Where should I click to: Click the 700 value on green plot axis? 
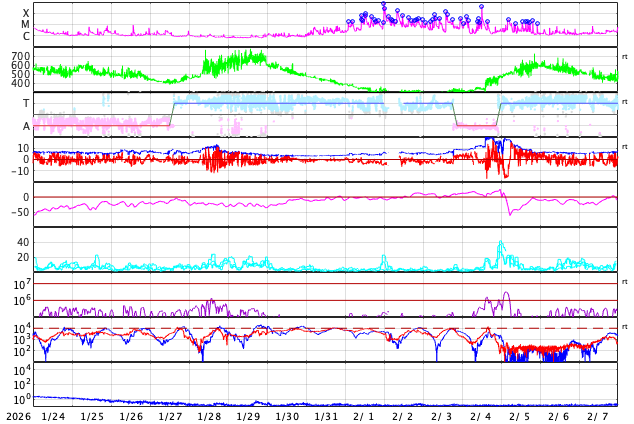[20, 57]
